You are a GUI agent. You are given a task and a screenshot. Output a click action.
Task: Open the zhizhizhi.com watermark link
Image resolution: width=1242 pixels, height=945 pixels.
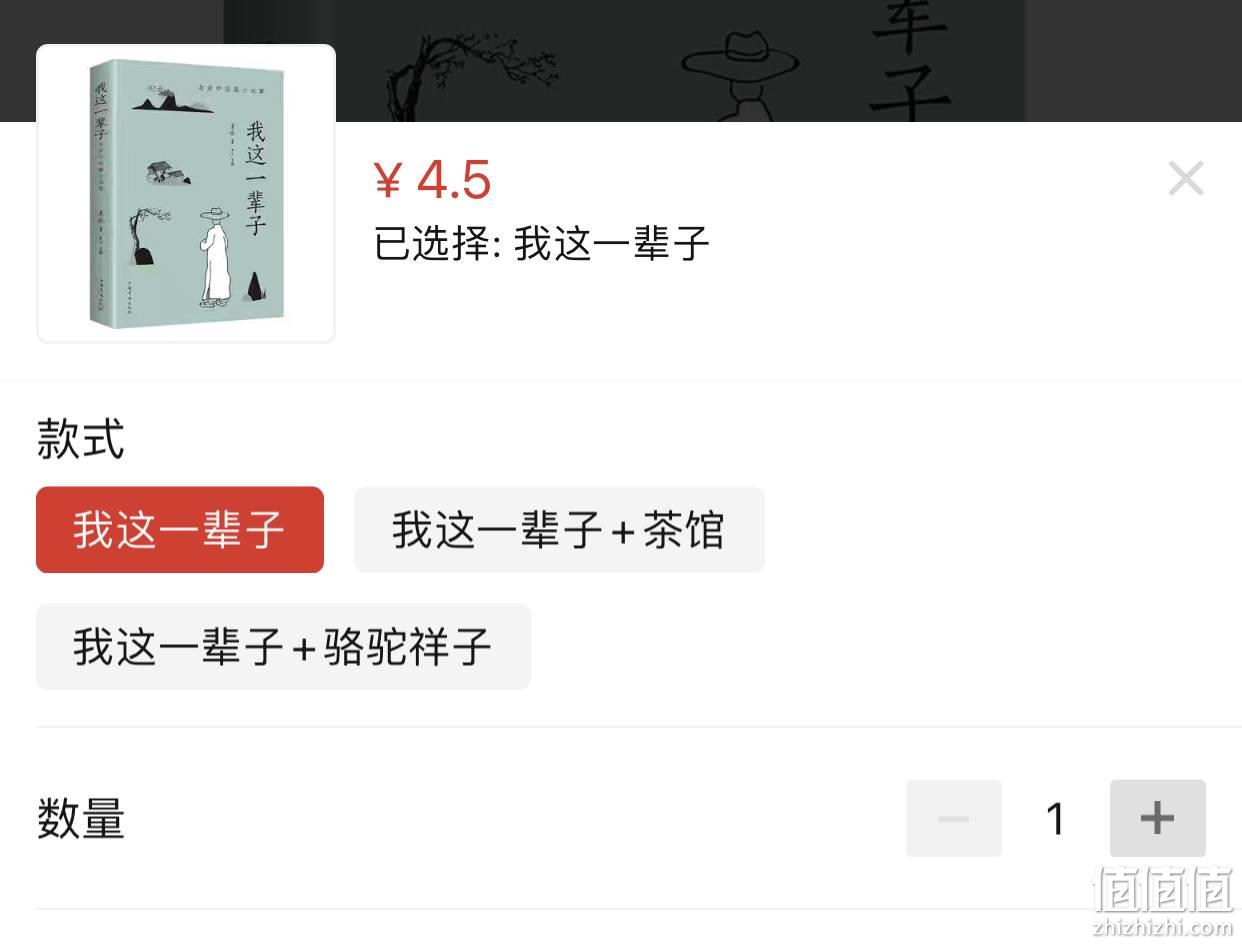[1162, 927]
